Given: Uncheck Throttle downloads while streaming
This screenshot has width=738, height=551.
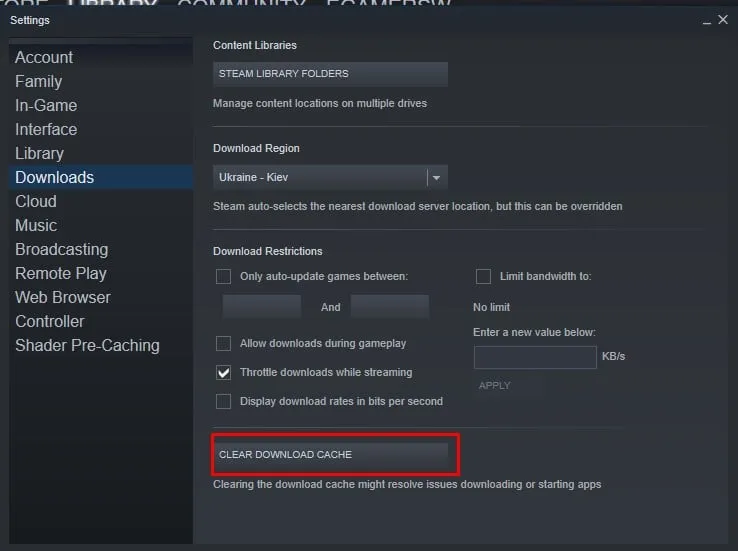Looking at the screenshot, I should 223,373.
